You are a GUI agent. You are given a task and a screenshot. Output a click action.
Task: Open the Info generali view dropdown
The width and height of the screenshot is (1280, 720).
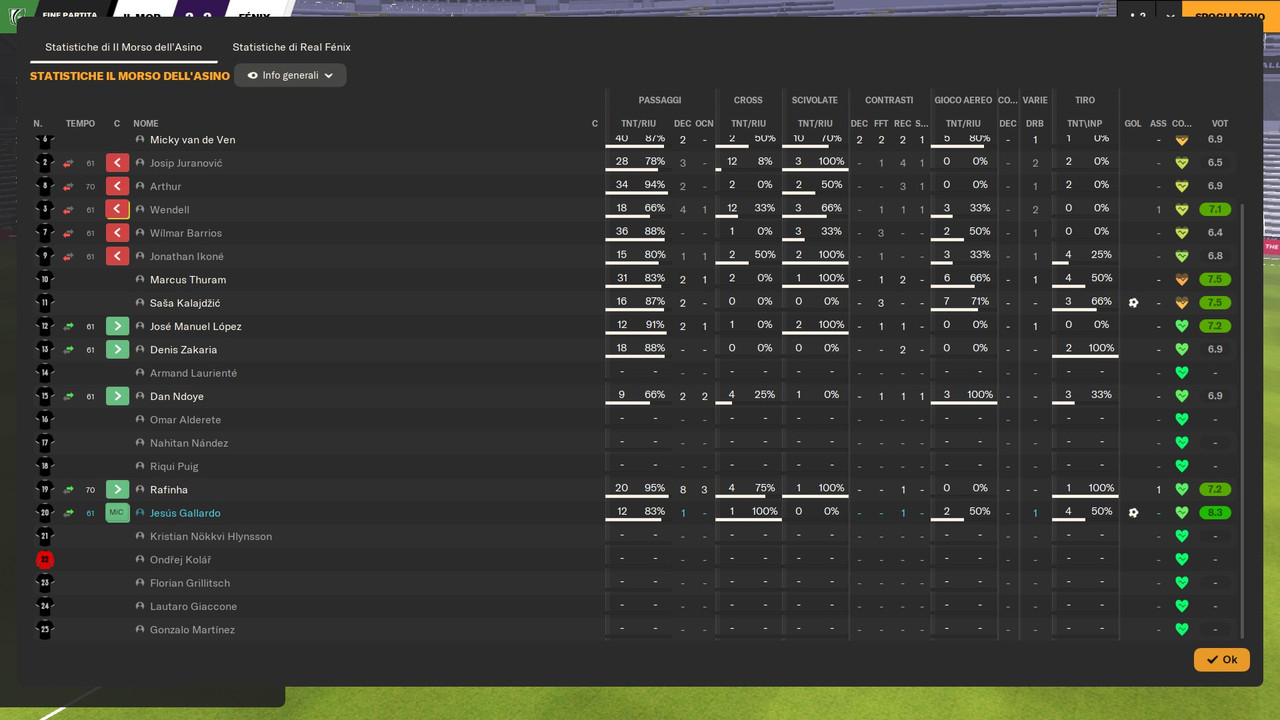pyautogui.click(x=290, y=75)
